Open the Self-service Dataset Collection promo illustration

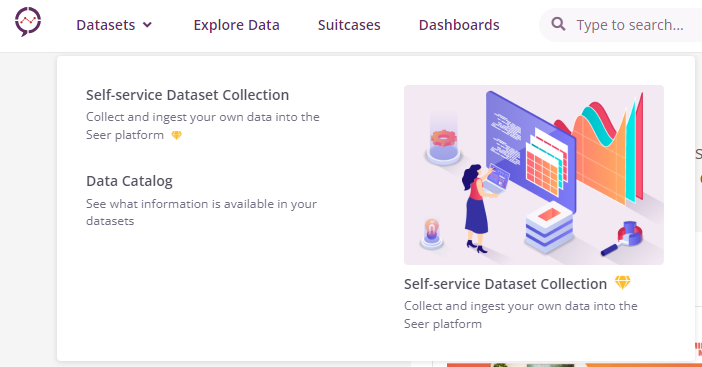pos(534,175)
